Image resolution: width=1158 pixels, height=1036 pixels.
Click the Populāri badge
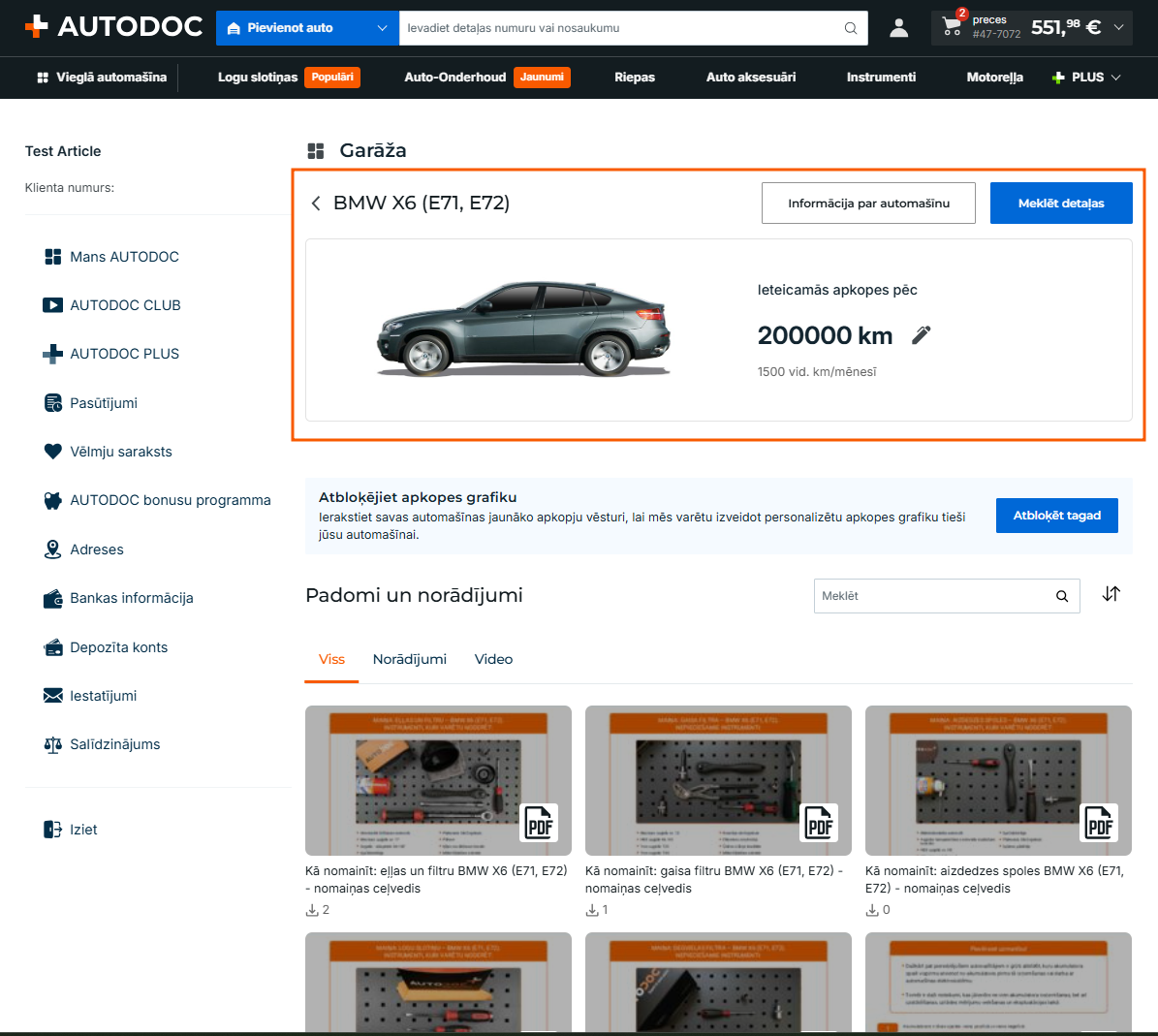coord(332,77)
